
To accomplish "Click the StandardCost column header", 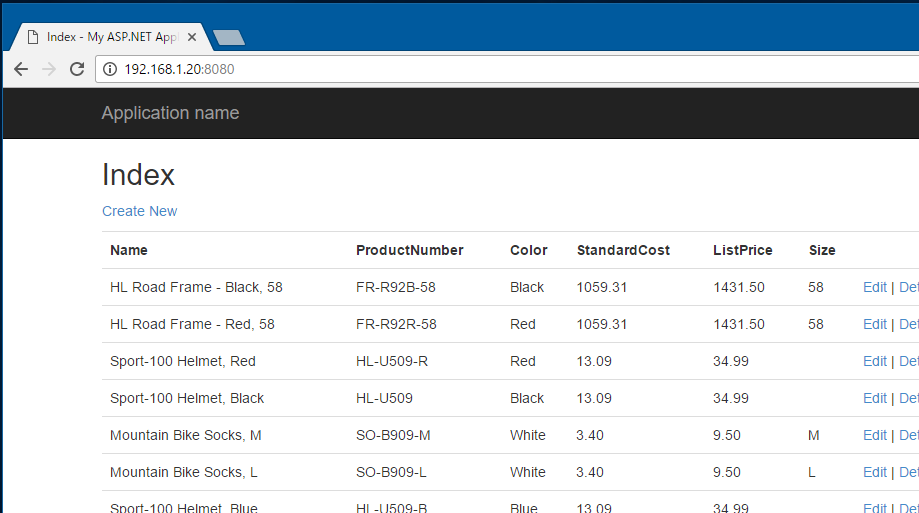I will 623,250.
